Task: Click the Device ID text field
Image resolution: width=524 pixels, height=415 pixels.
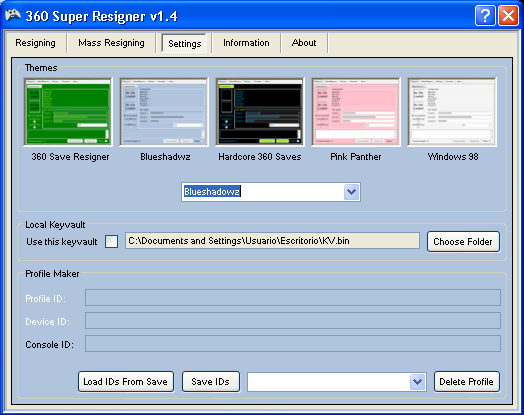Action: click(x=293, y=320)
